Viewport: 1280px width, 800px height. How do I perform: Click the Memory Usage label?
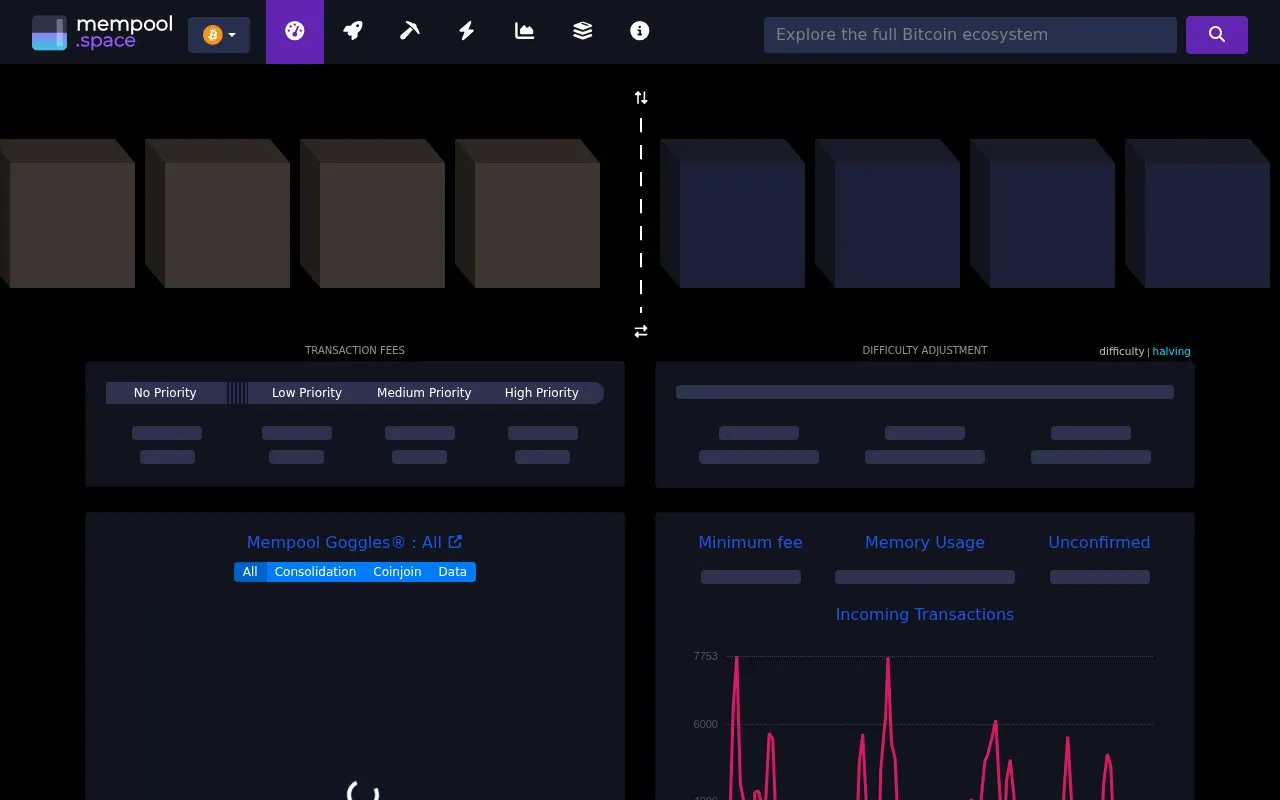click(x=925, y=542)
